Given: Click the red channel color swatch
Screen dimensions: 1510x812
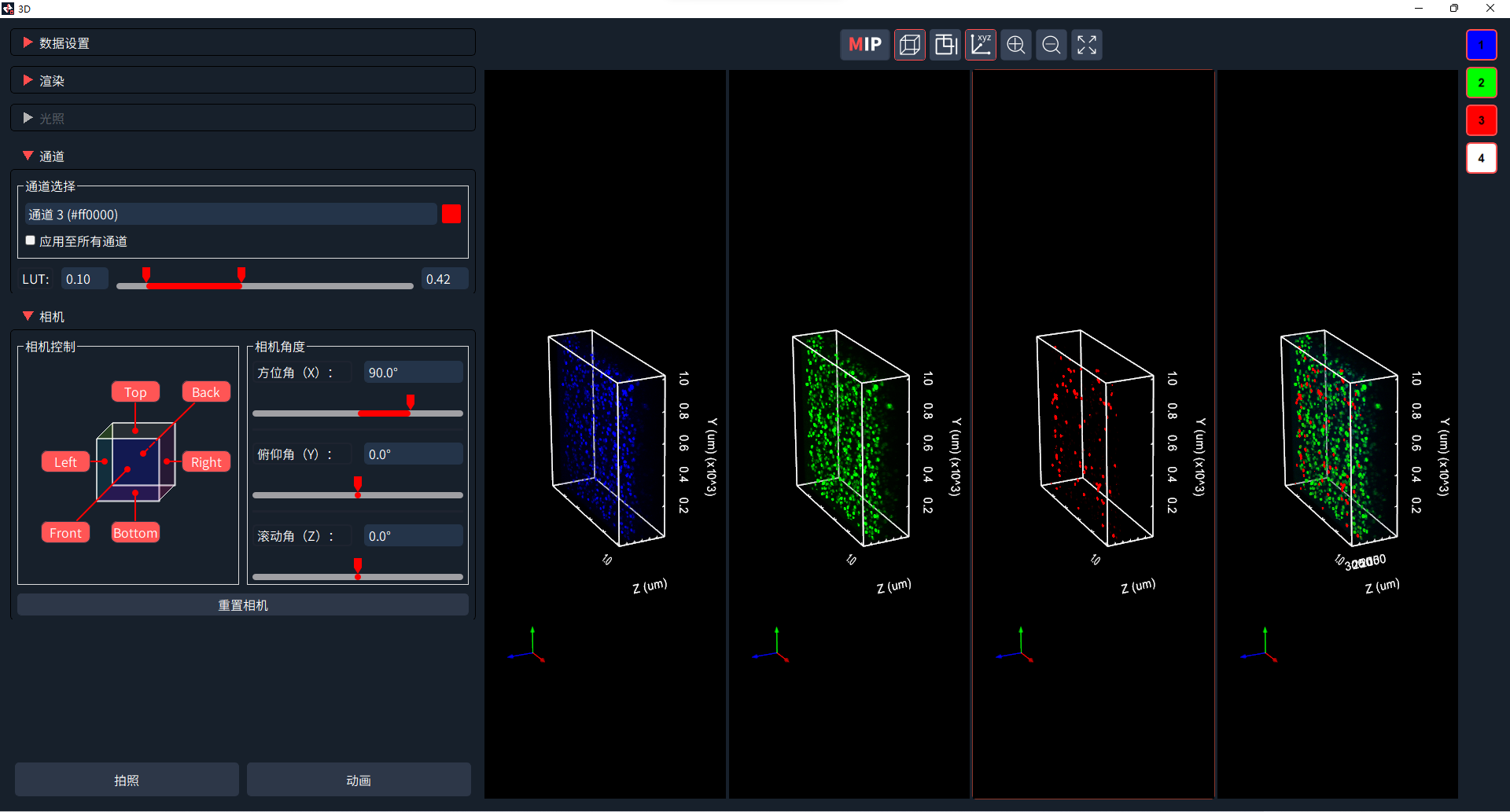Looking at the screenshot, I should click(451, 214).
